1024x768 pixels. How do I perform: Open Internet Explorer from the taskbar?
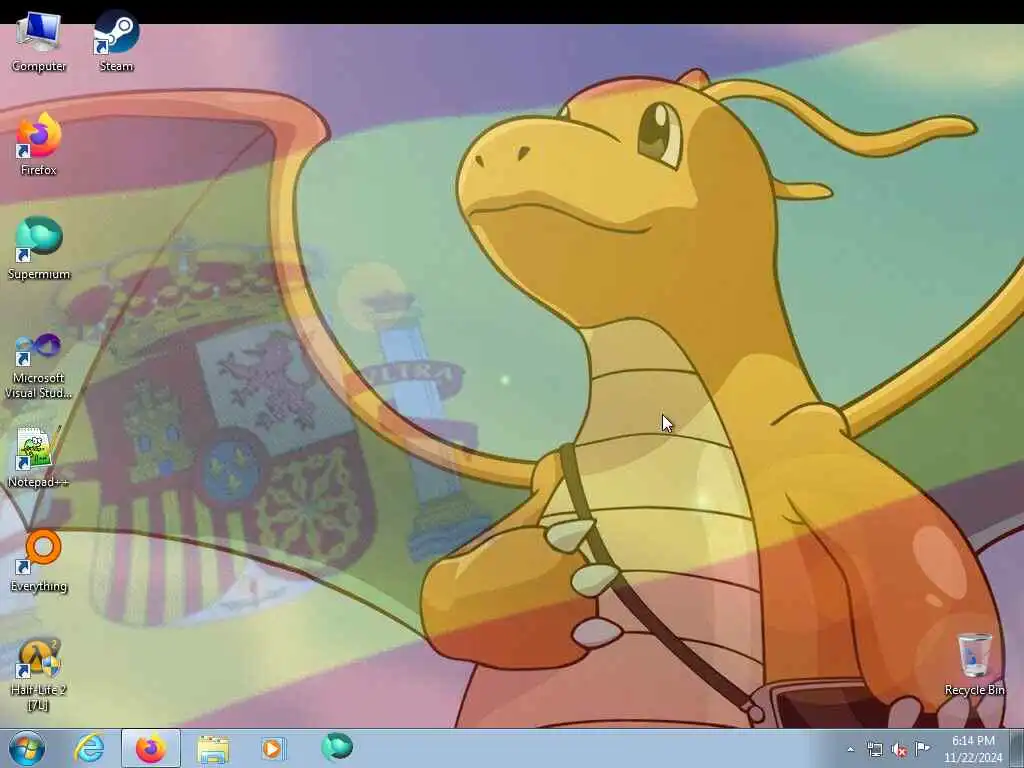[x=89, y=748]
